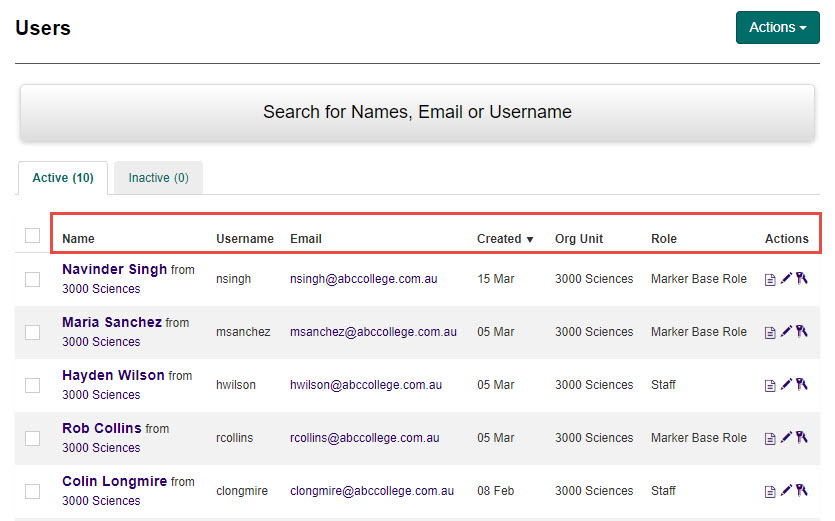The height and width of the screenshot is (521, 835).
Task: Tick the checkbox for Navinder Singh
Action: click(32, 279)
